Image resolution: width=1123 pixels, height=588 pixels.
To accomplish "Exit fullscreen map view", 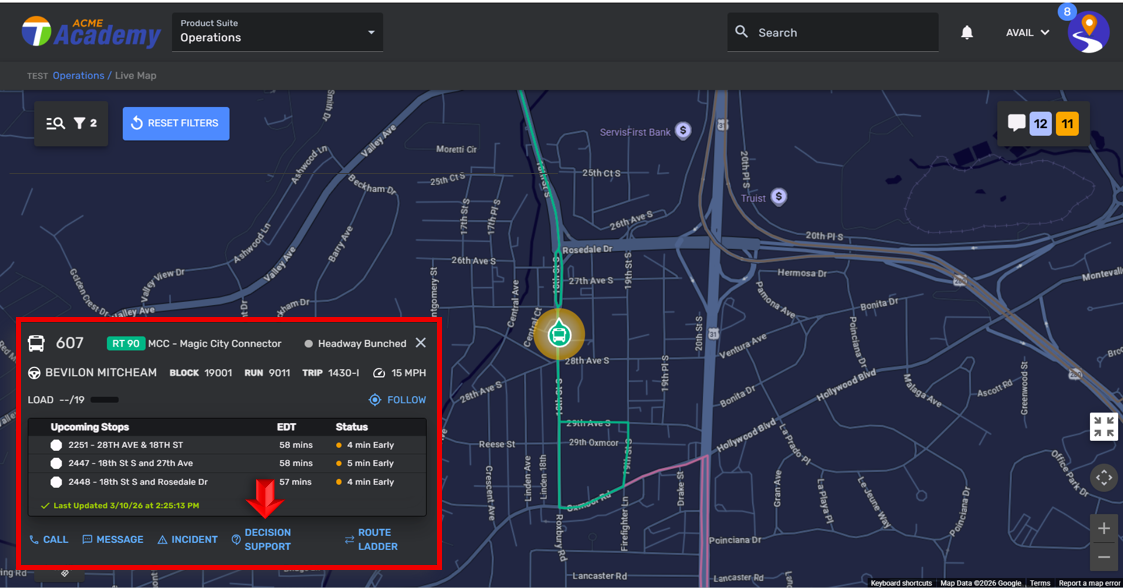I will (x=1103, y=427).
